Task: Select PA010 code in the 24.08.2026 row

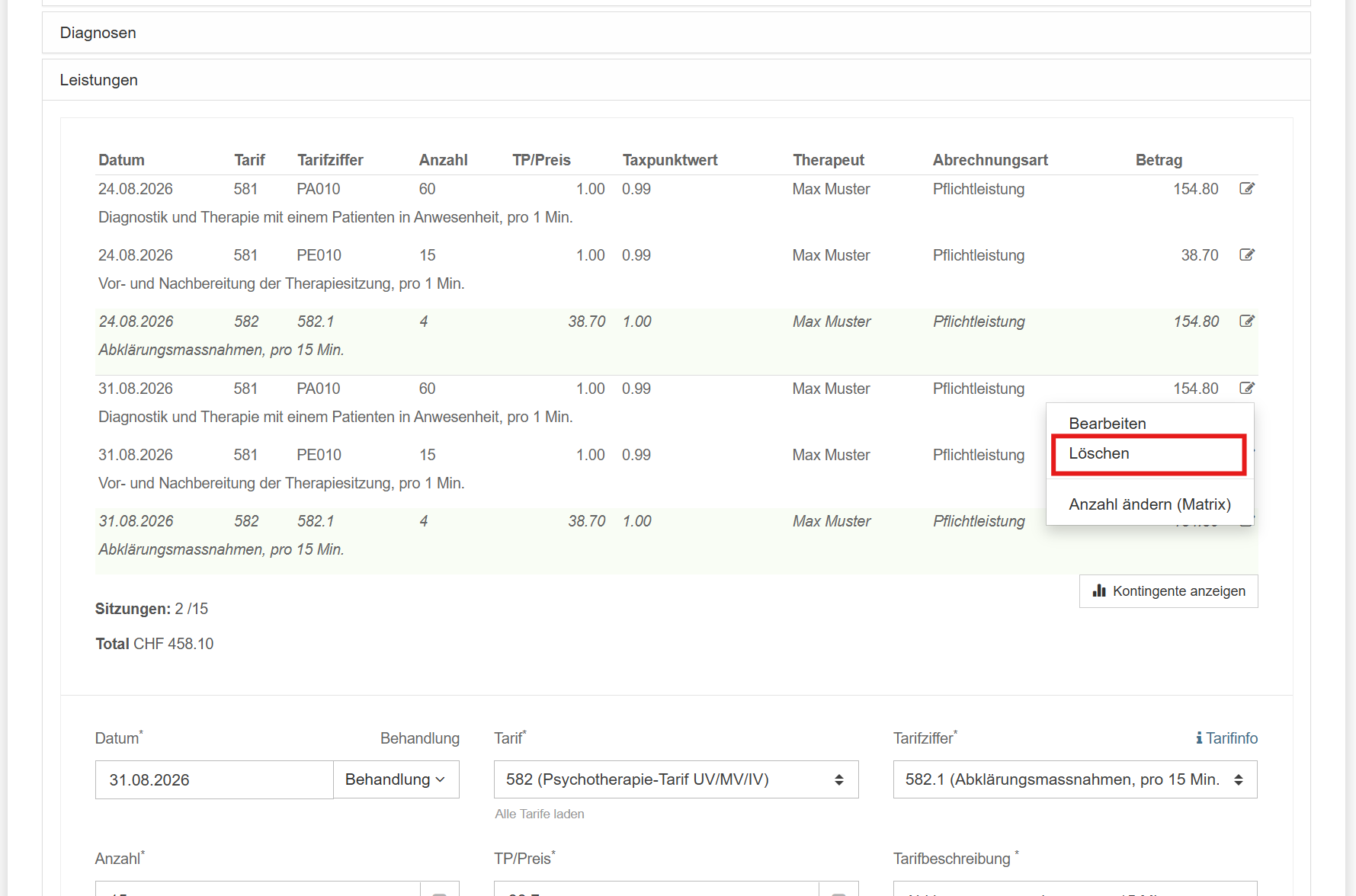Action: (319, 189)
